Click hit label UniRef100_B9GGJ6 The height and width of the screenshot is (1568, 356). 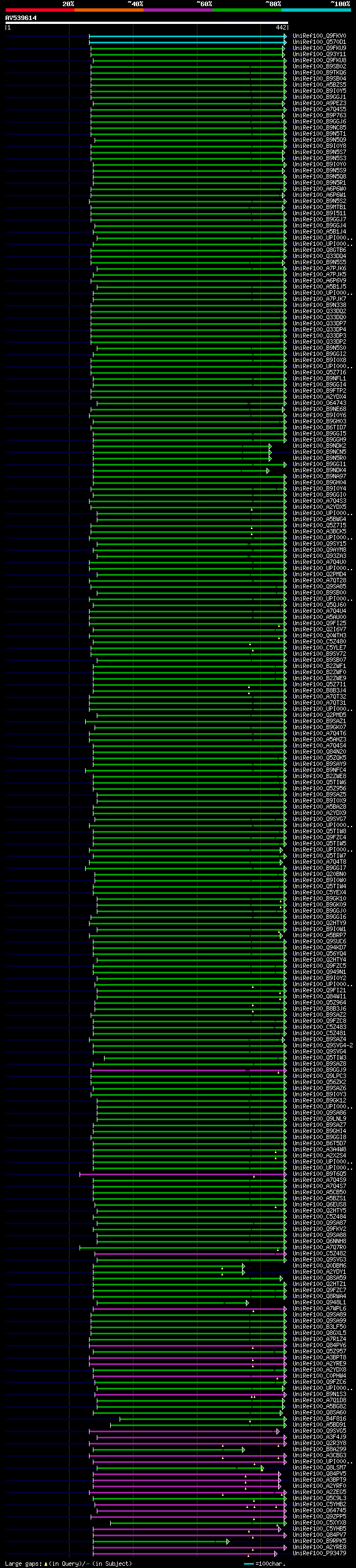[x=319, y=121]
